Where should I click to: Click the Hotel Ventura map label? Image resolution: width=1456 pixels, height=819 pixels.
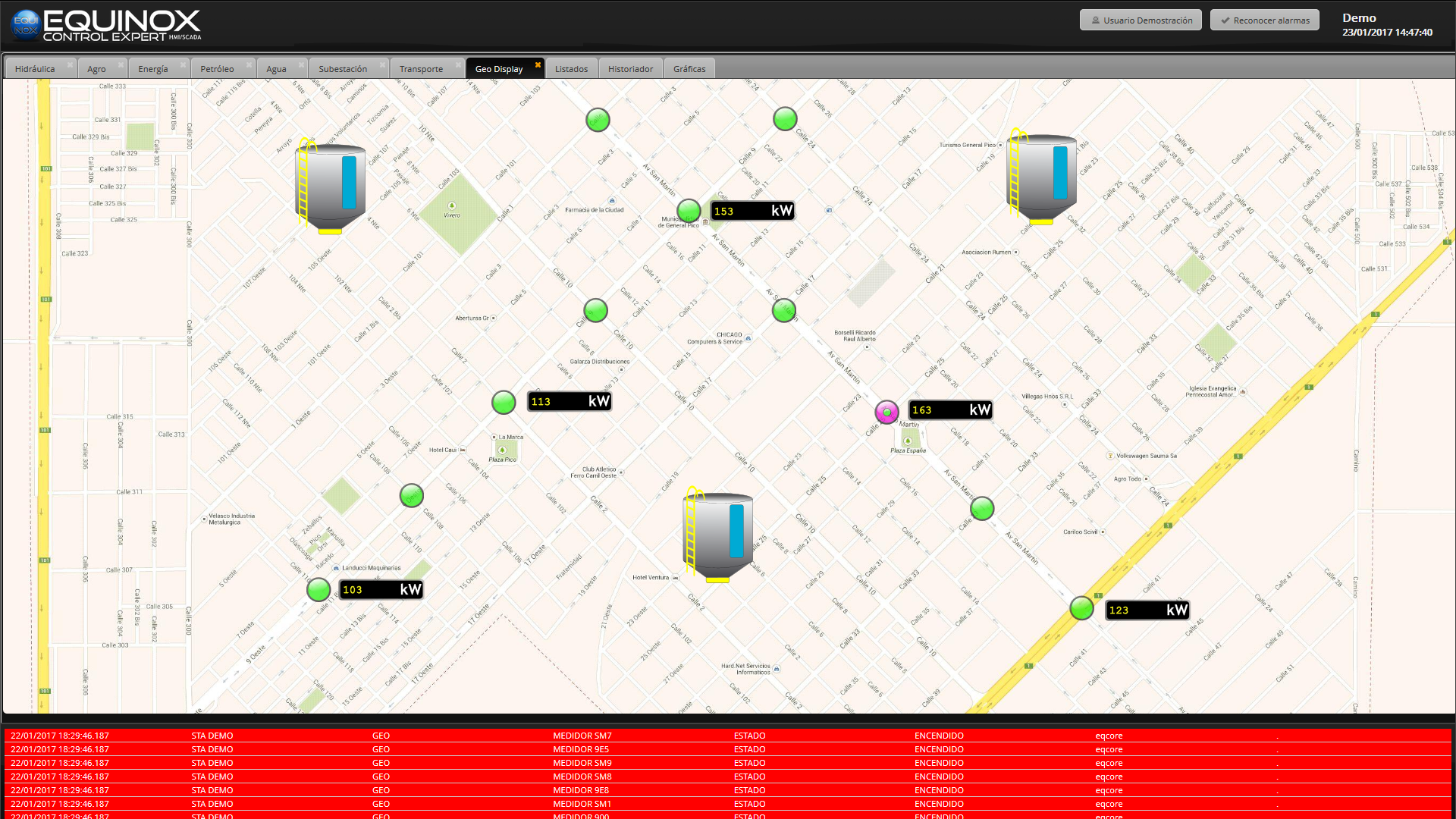tap(651, 577)
